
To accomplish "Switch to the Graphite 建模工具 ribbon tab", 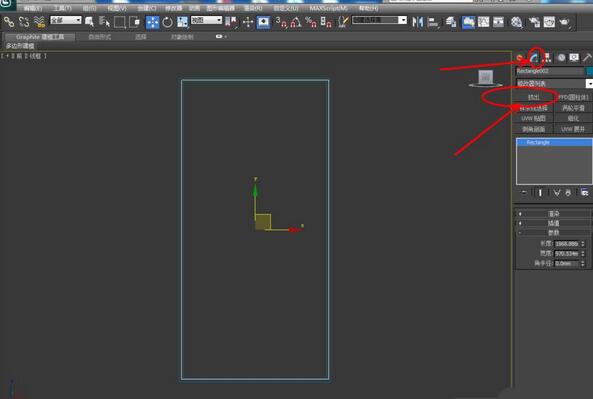I will click(40, 37).
